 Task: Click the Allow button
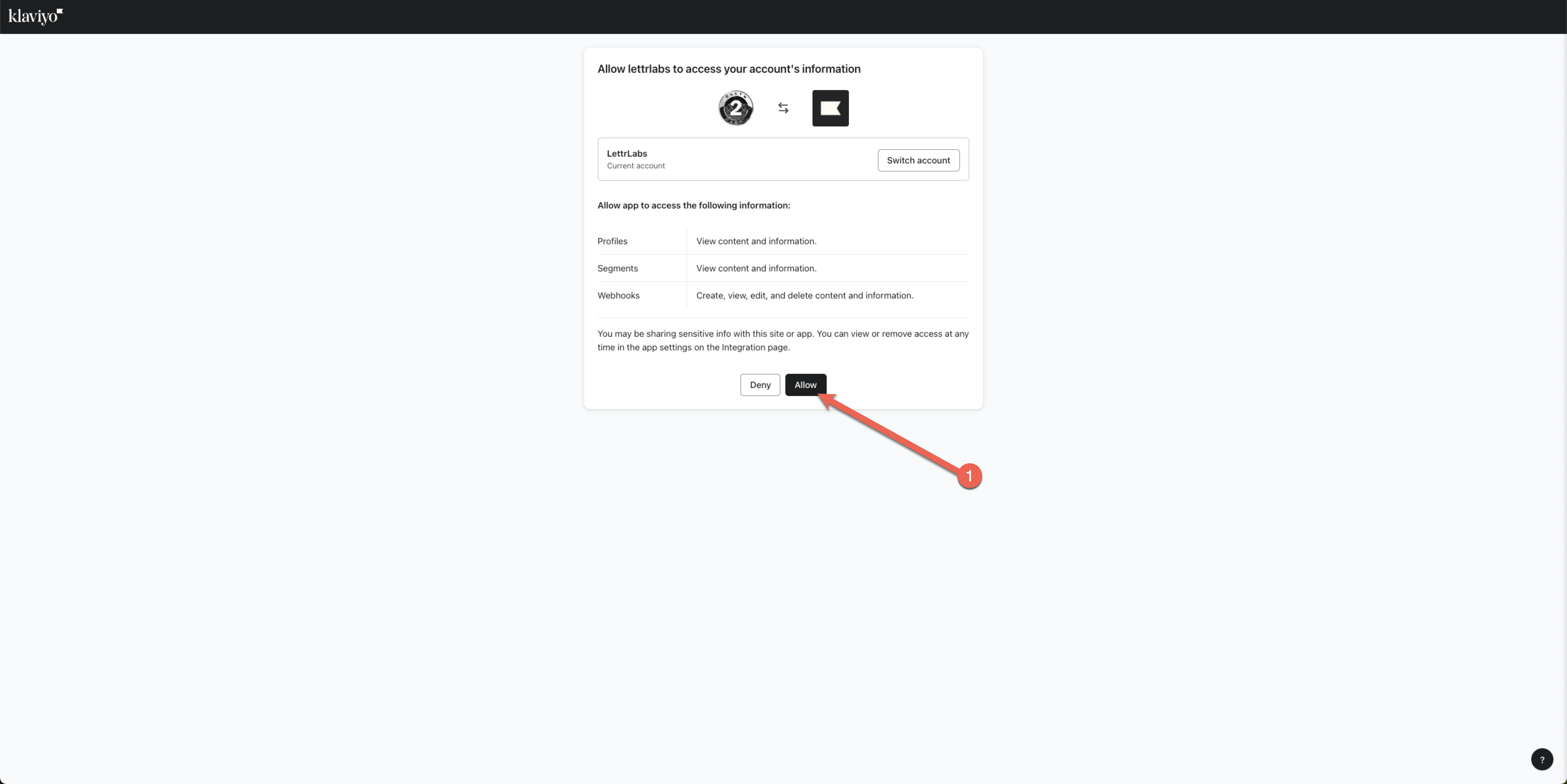coord(805,384)
